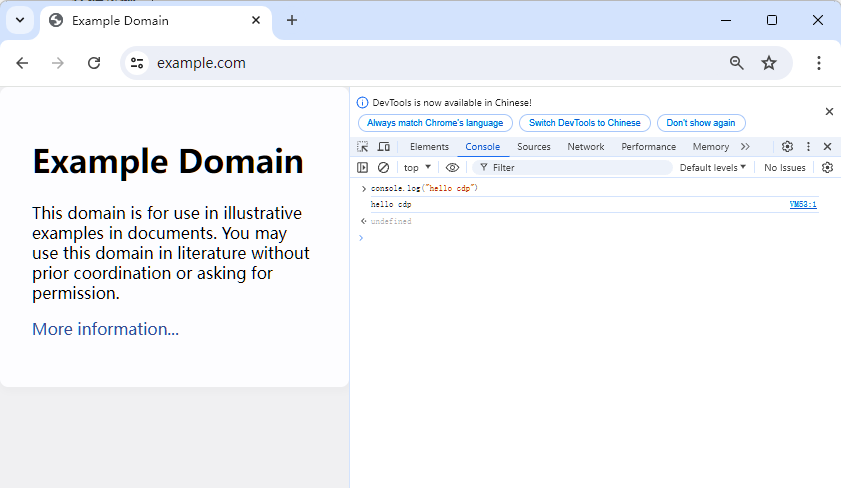This screenshot has height=488, width=841.
Task: Create a live expression with eye icon
Action: point(452,168)
